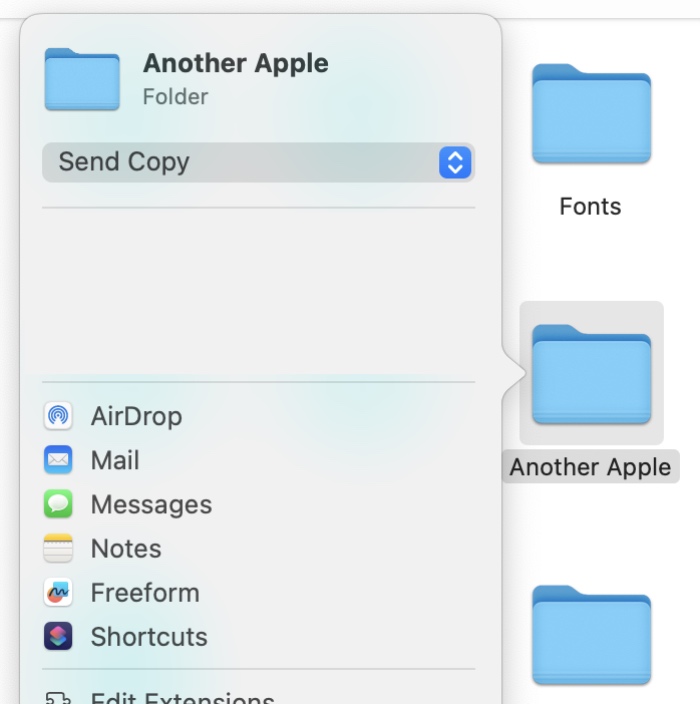Choose the Shortcuts text label

click(x=149, y=636)
